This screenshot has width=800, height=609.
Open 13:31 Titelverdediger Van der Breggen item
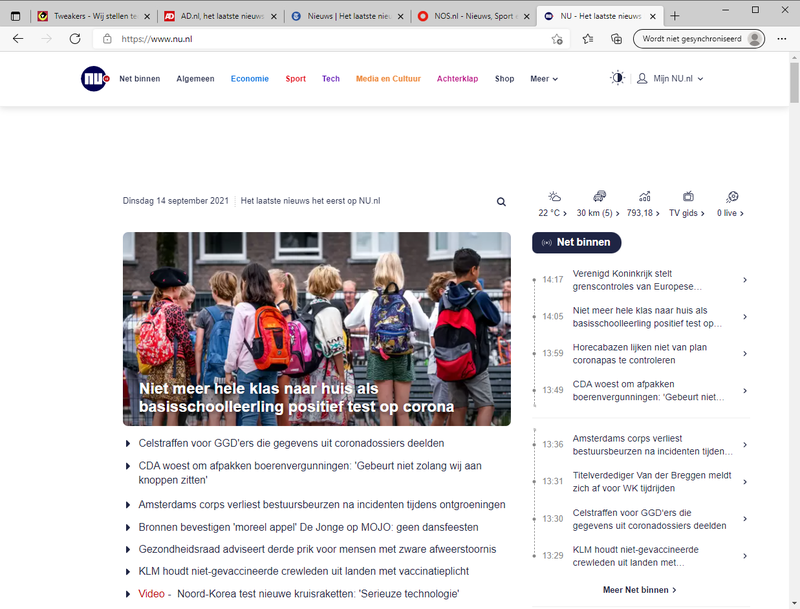(641, 481)
